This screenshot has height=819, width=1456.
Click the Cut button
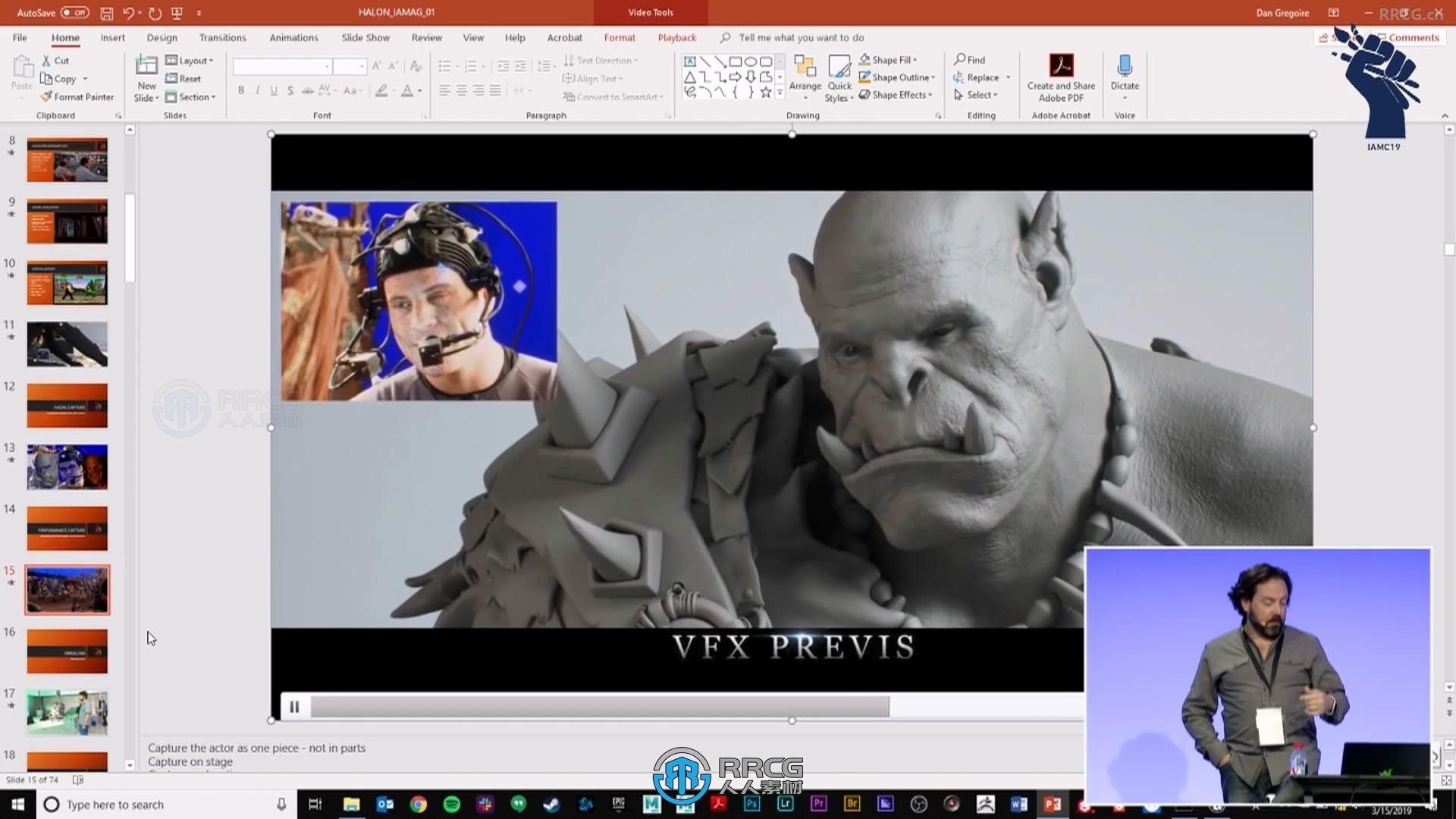[55, 60]
